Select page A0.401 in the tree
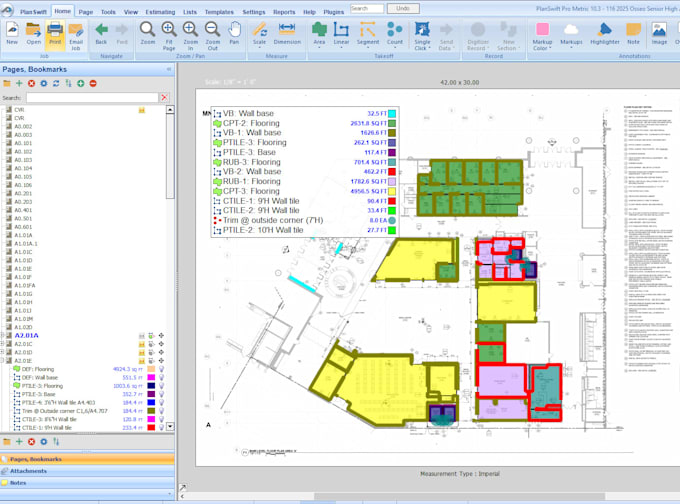680x504 pixels. [23, 210]
